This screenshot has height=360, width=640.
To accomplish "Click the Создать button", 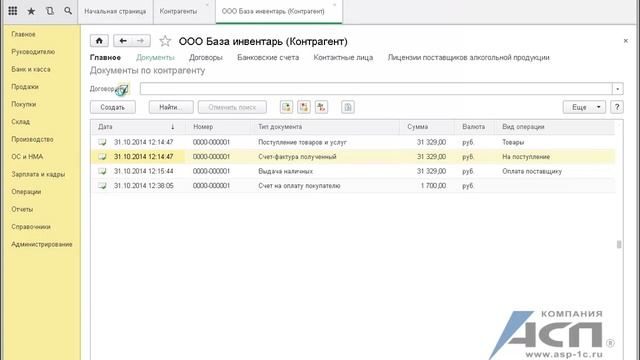I will coord(113,107).
